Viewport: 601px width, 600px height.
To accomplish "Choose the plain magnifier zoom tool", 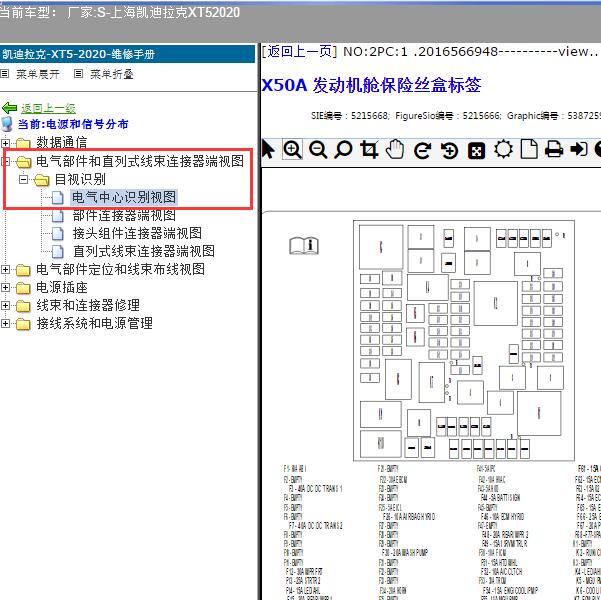I will click(343, 150).
